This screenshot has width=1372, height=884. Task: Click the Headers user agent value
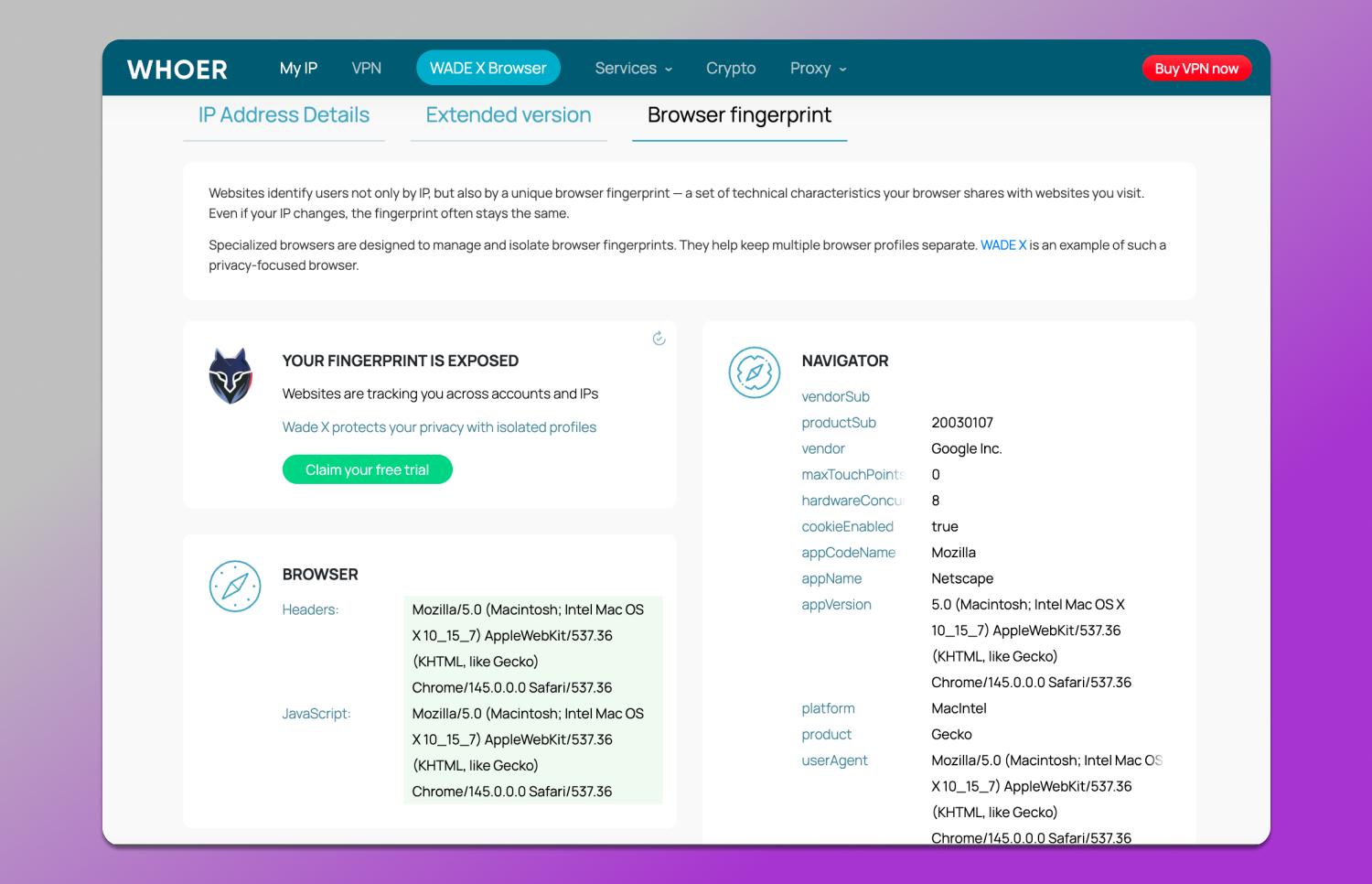pos(528,648)
